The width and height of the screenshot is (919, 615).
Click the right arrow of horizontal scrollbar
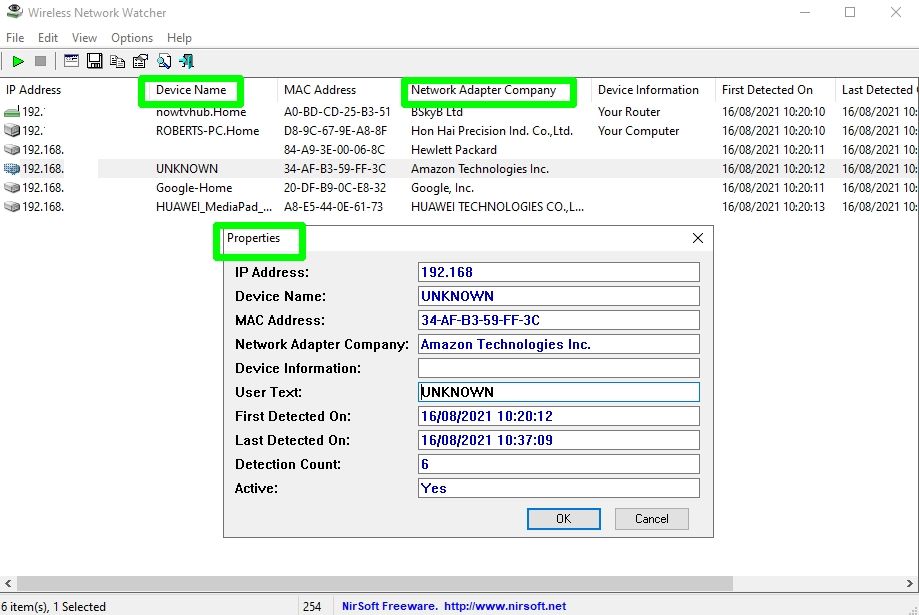(911, 582)
